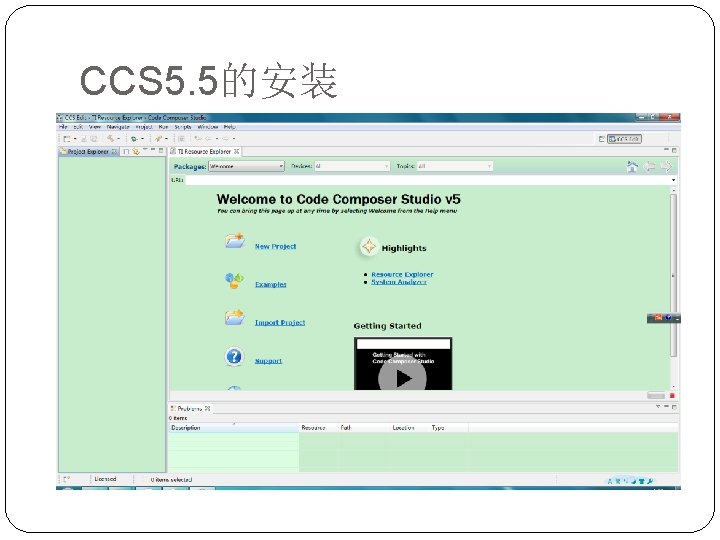This screenshot has height=540, width=720.
Task: Click the Home icon in Resource Explorer
Action: [632, 167]
